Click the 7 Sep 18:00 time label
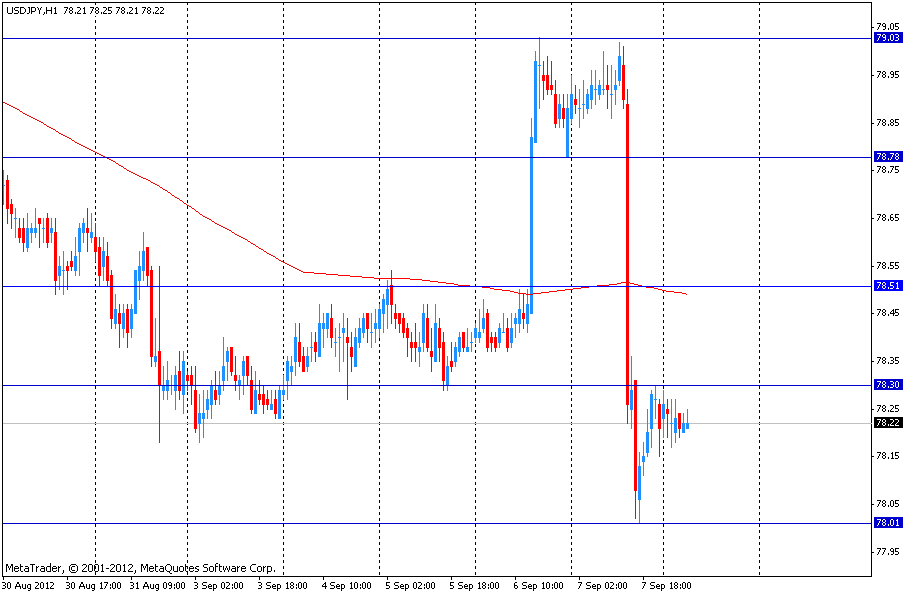Screen dimensions: 909x593 pos(666,585)
